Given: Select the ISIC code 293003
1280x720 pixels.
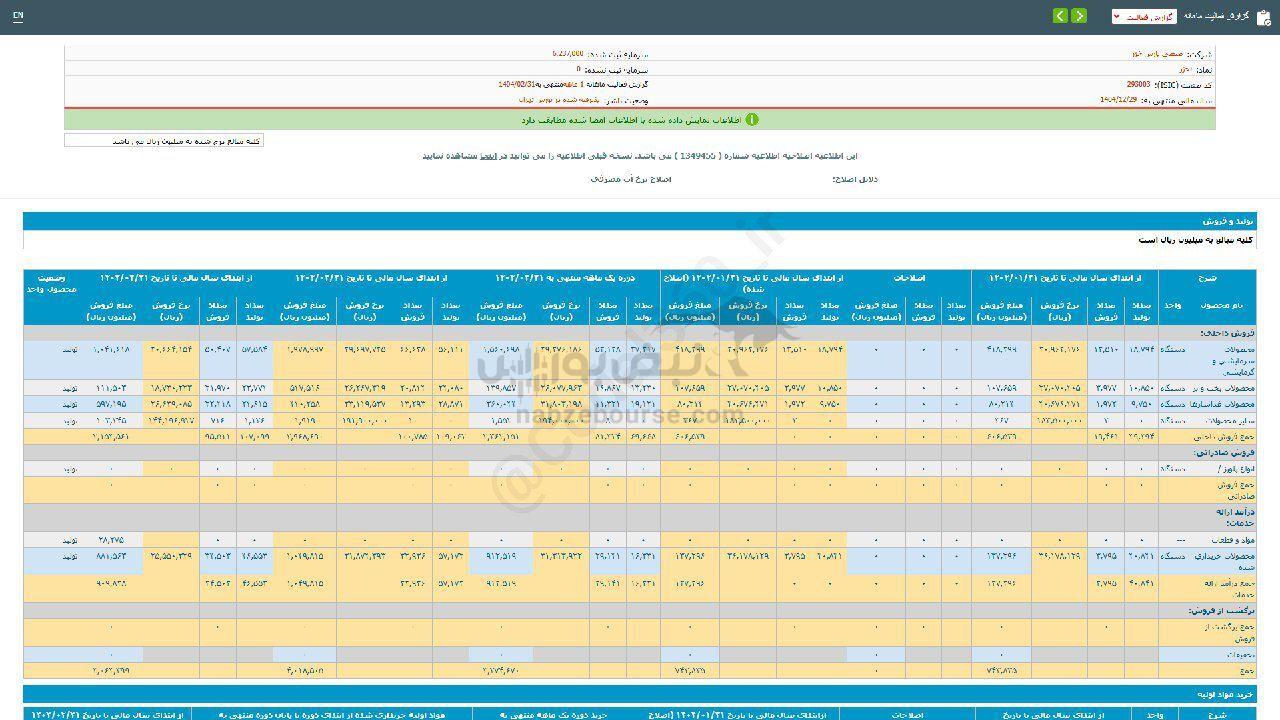Looking at the screenshot, I should (1138, 85).
